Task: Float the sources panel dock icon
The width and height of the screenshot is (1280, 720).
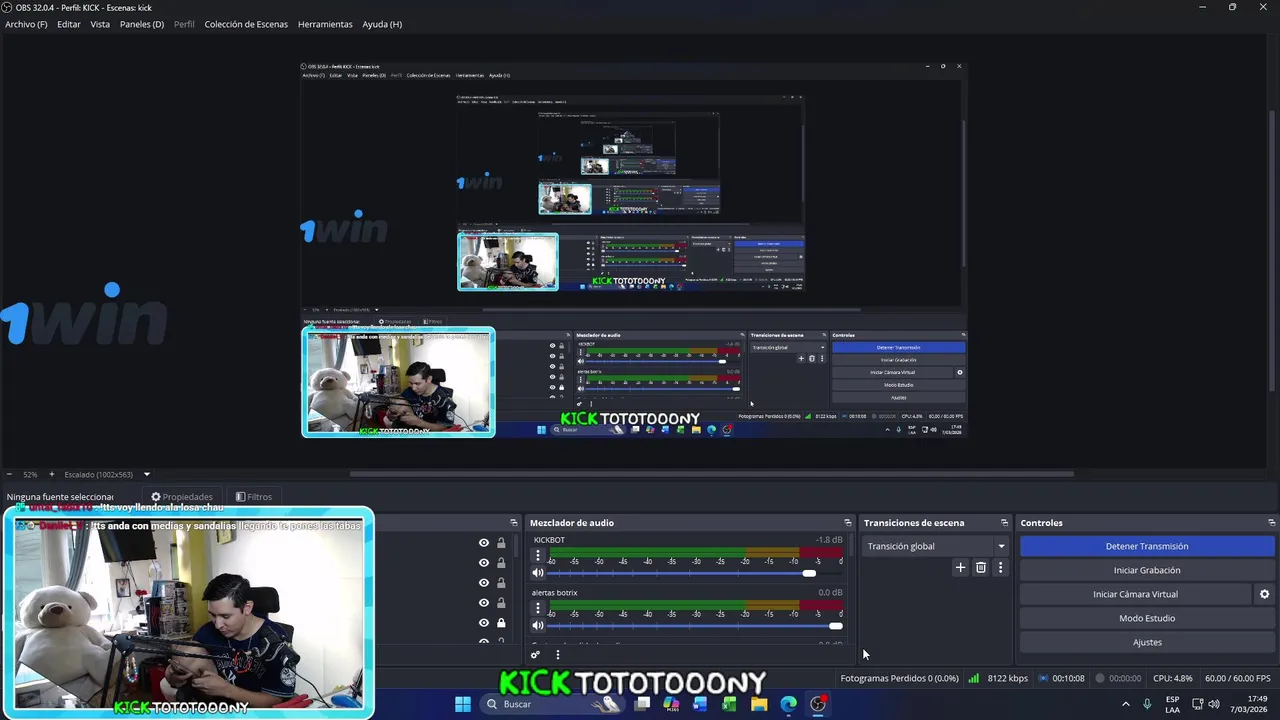Action: (x=514, y=523)
